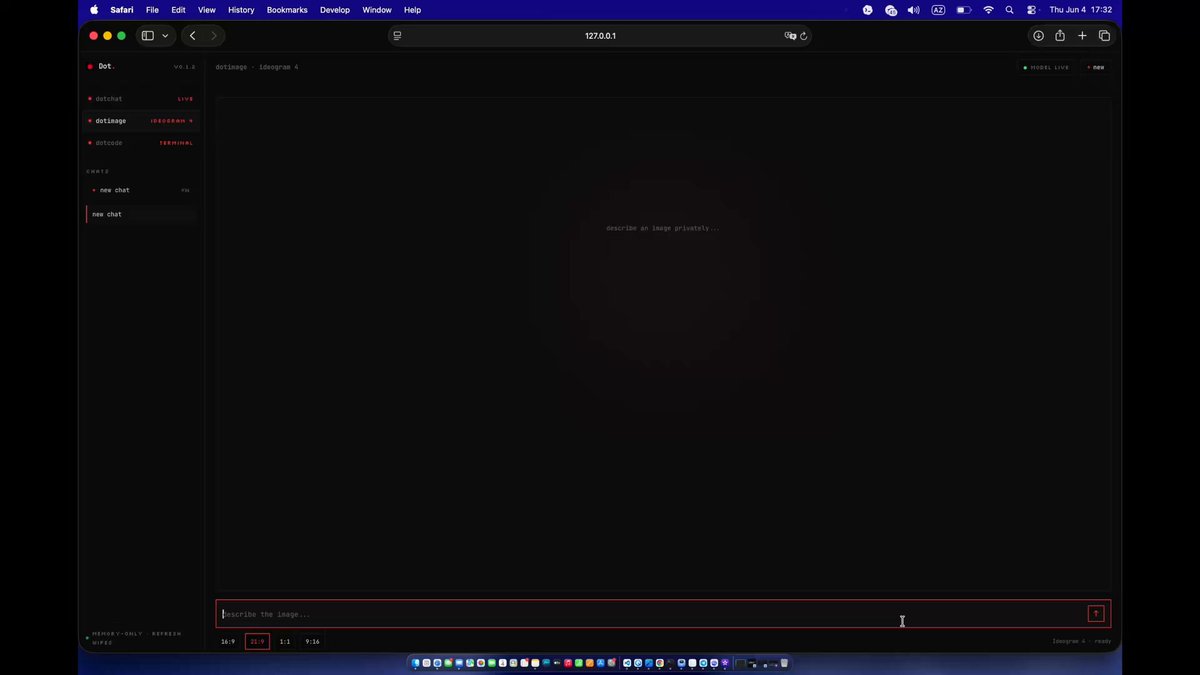Click the Safari share icon
1200x675 pixels.
pyautogui.click(x=1060, y=36)
